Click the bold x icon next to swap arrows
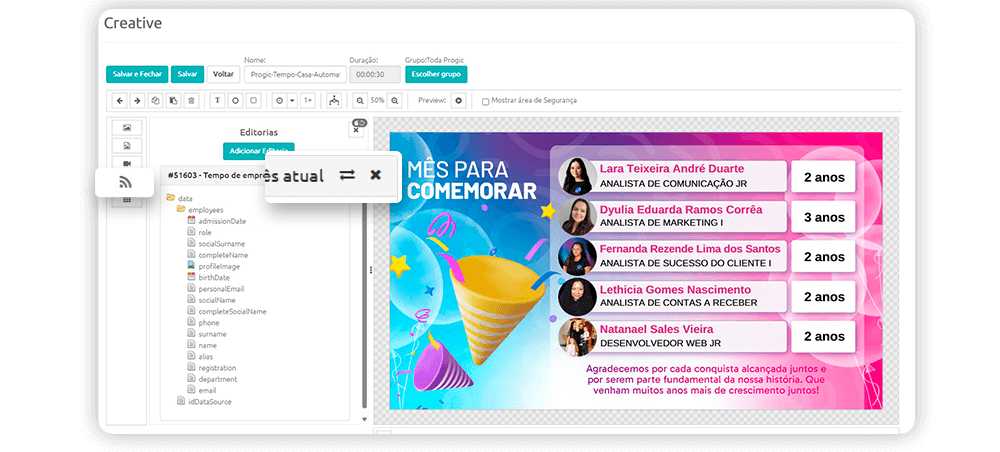The image size is (1000, 452). [x=376, y=175]
